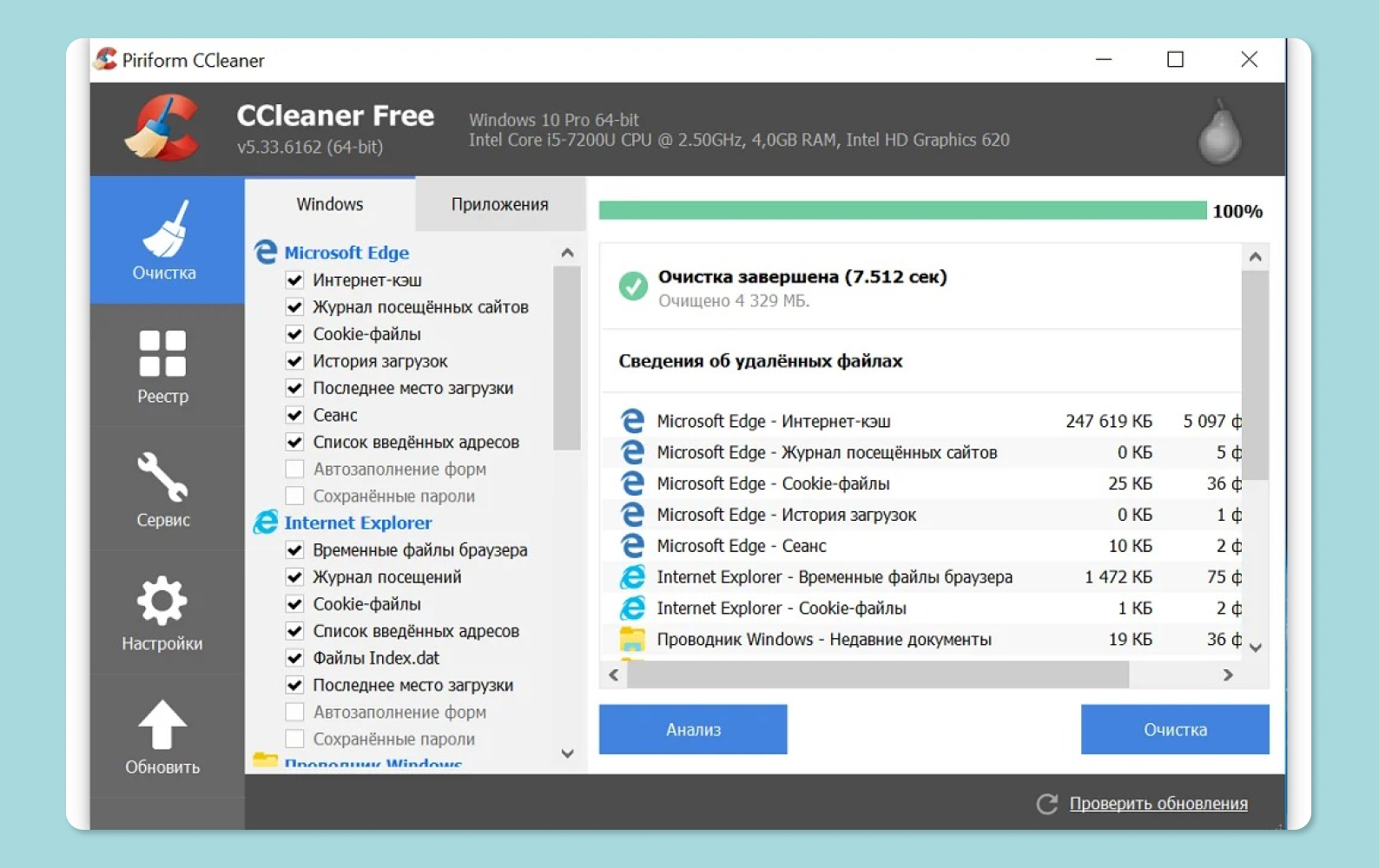Screen dimensions: 1379x868
Task: Click refresh icon beside Проверить обновления
Action: 1047,804
